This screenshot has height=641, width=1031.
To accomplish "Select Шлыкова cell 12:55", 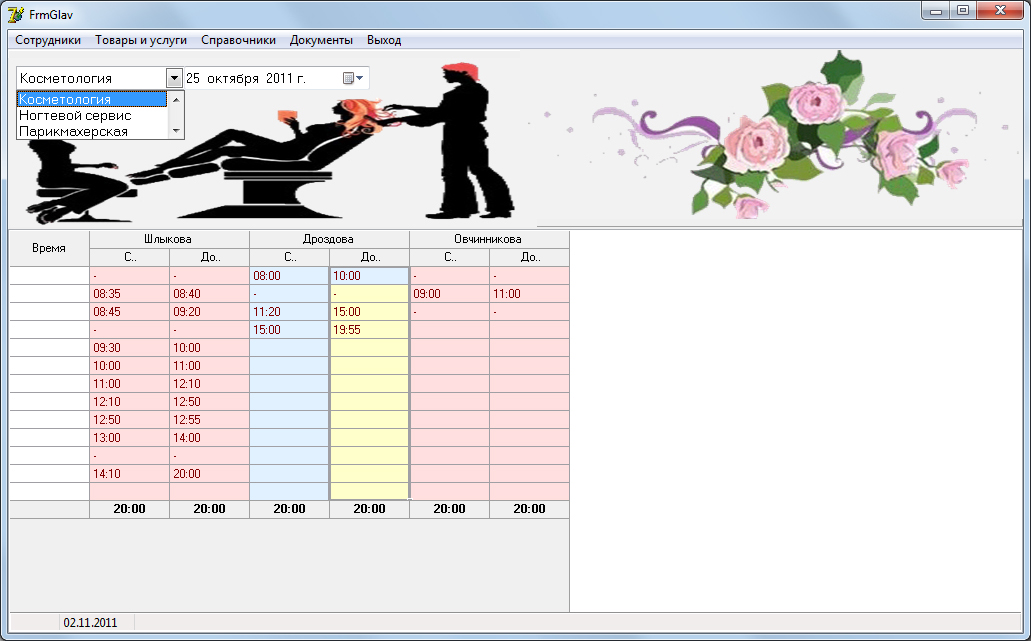I will (209, 419).
